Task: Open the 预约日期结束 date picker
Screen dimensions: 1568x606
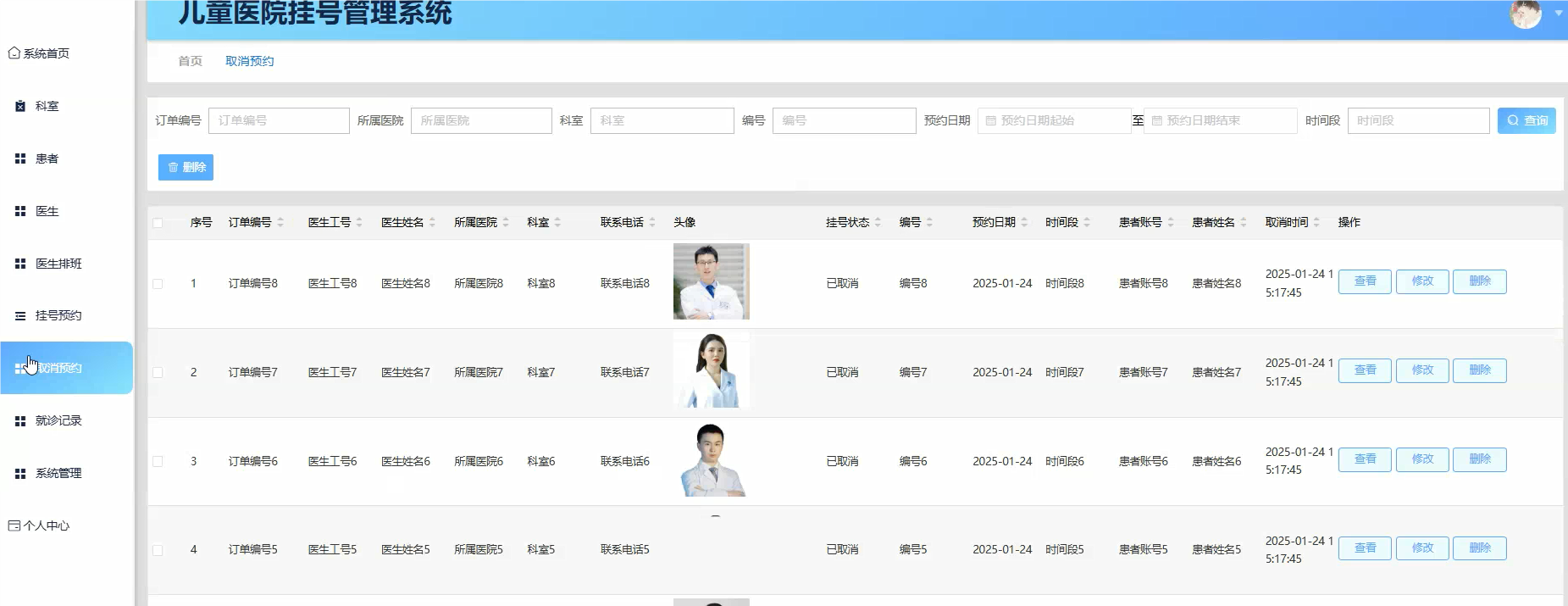Action: [x=1220, y=121]
